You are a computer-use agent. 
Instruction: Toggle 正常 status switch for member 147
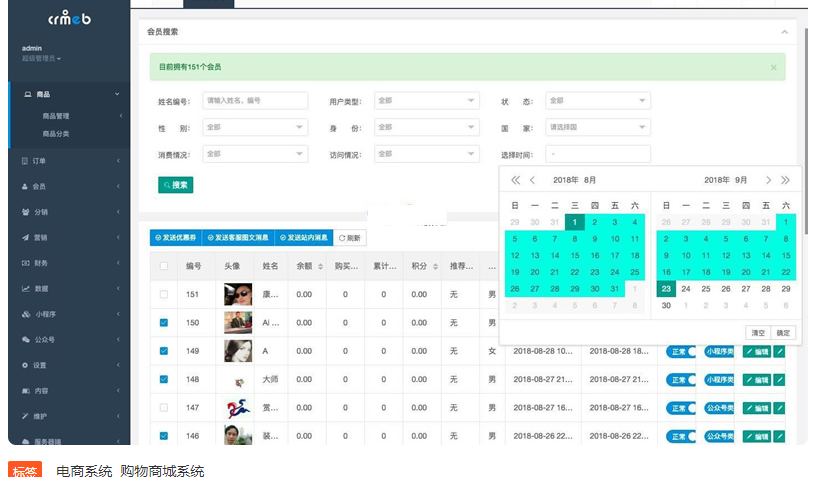click(681, 408)
